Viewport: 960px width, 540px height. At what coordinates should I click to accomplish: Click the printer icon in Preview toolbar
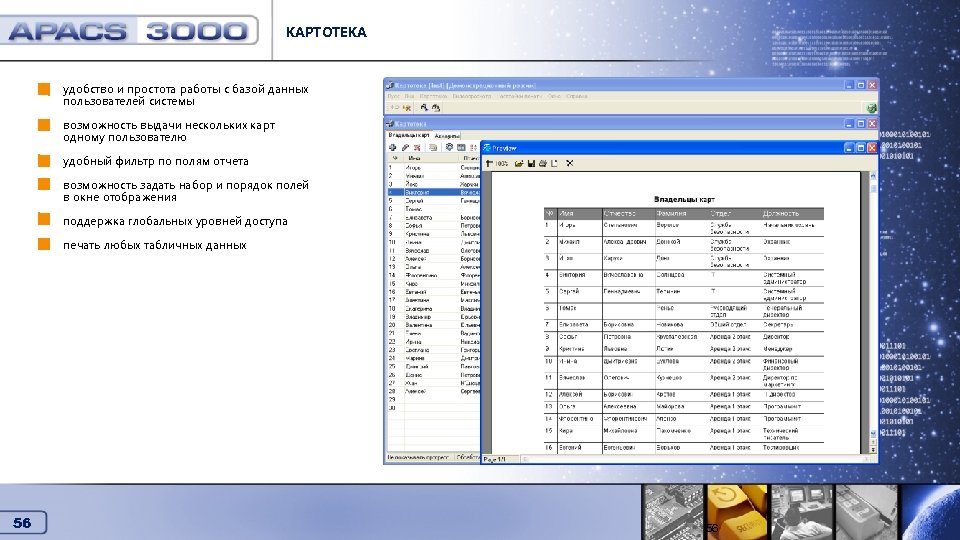542,163
